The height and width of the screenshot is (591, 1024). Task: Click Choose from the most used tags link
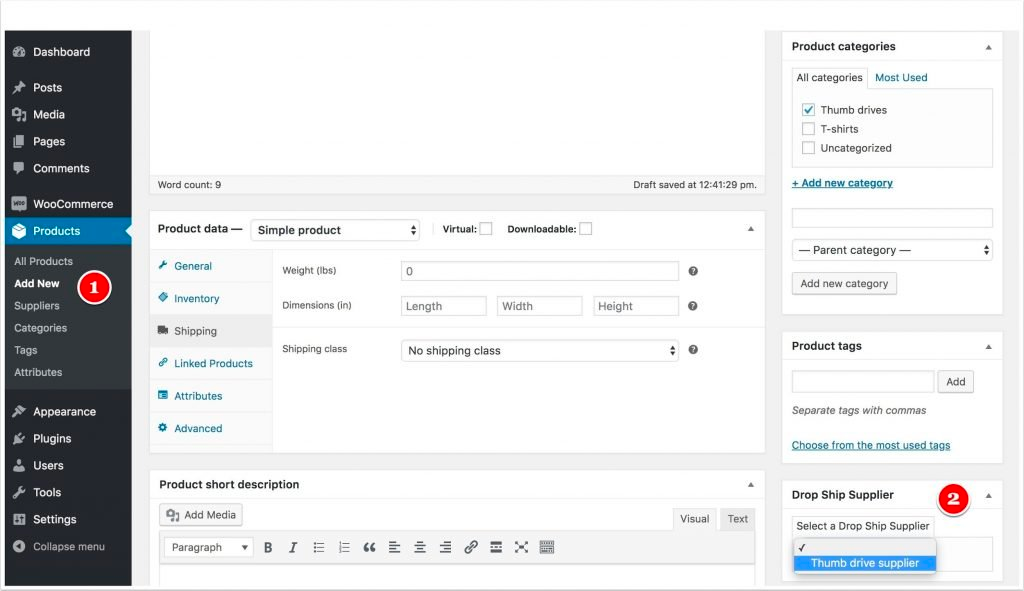[870, 445]
